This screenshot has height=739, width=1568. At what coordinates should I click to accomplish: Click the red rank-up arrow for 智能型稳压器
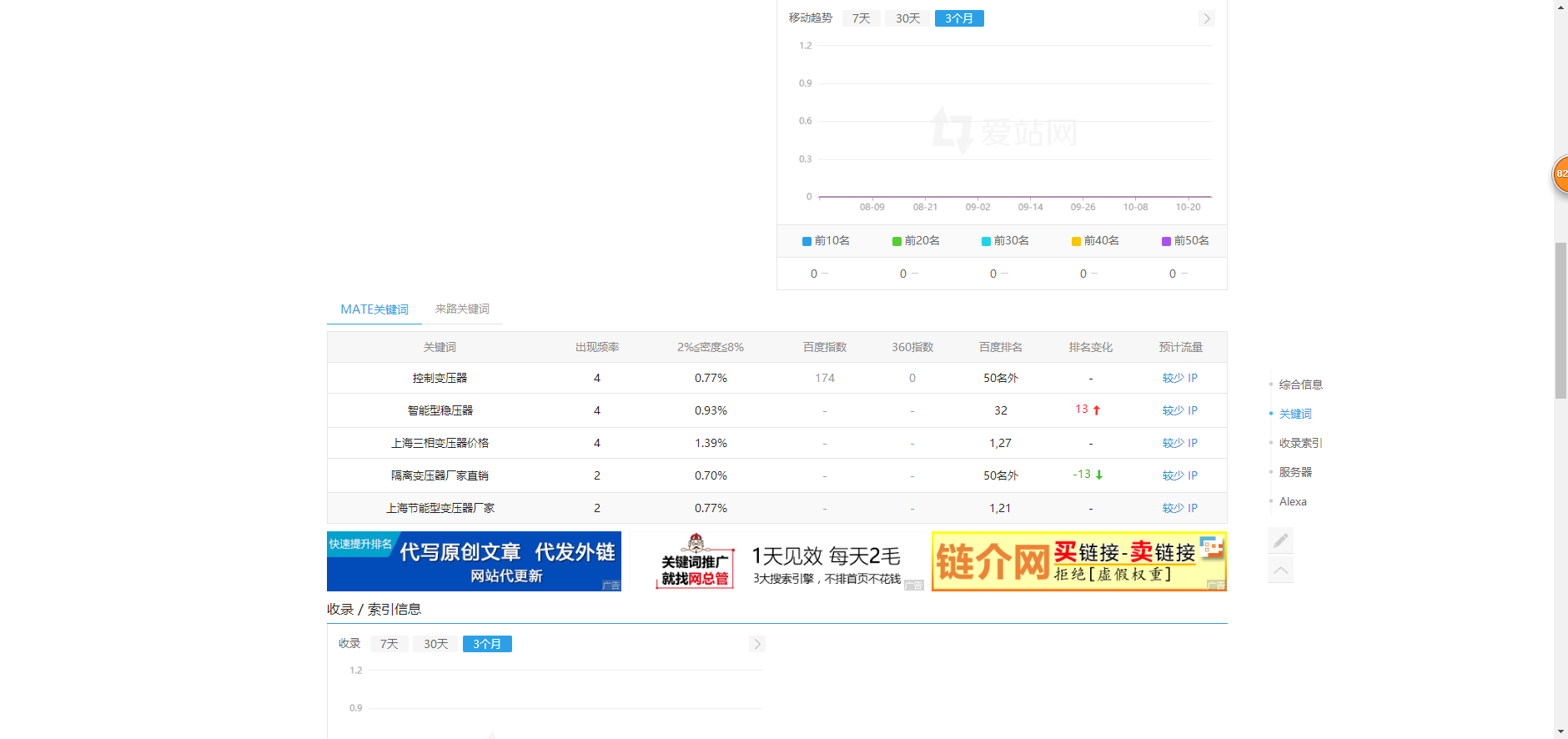[1097, 410]
